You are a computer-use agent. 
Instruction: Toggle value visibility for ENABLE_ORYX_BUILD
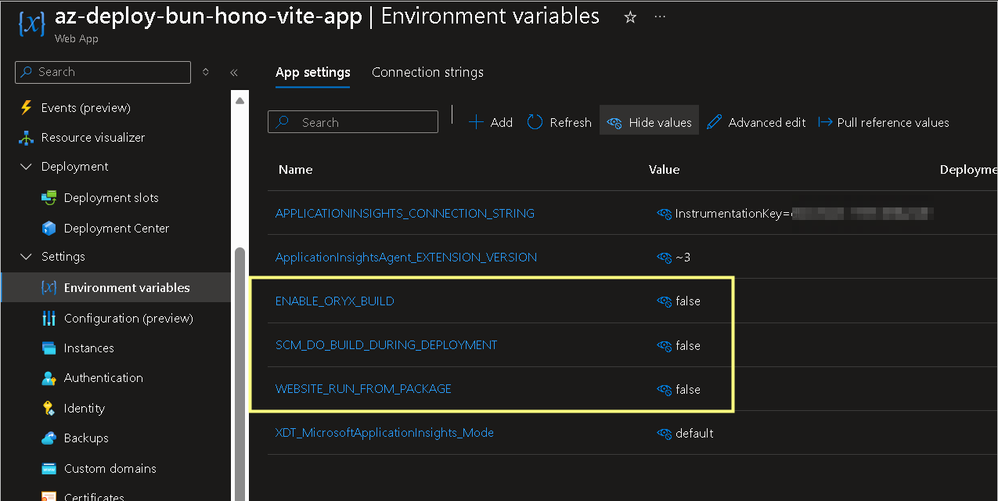663,301
